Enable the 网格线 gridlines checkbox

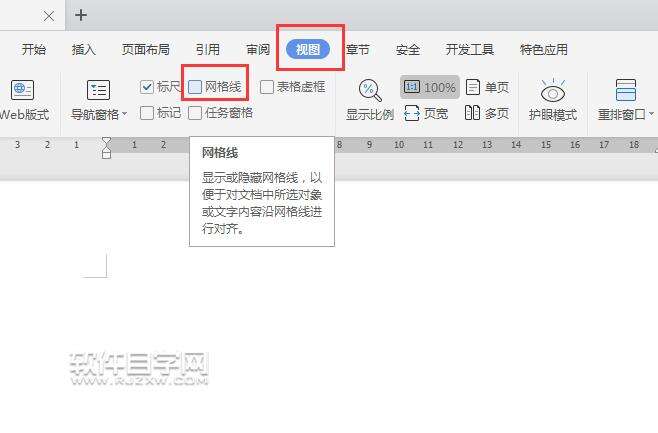tap(195, 87)
